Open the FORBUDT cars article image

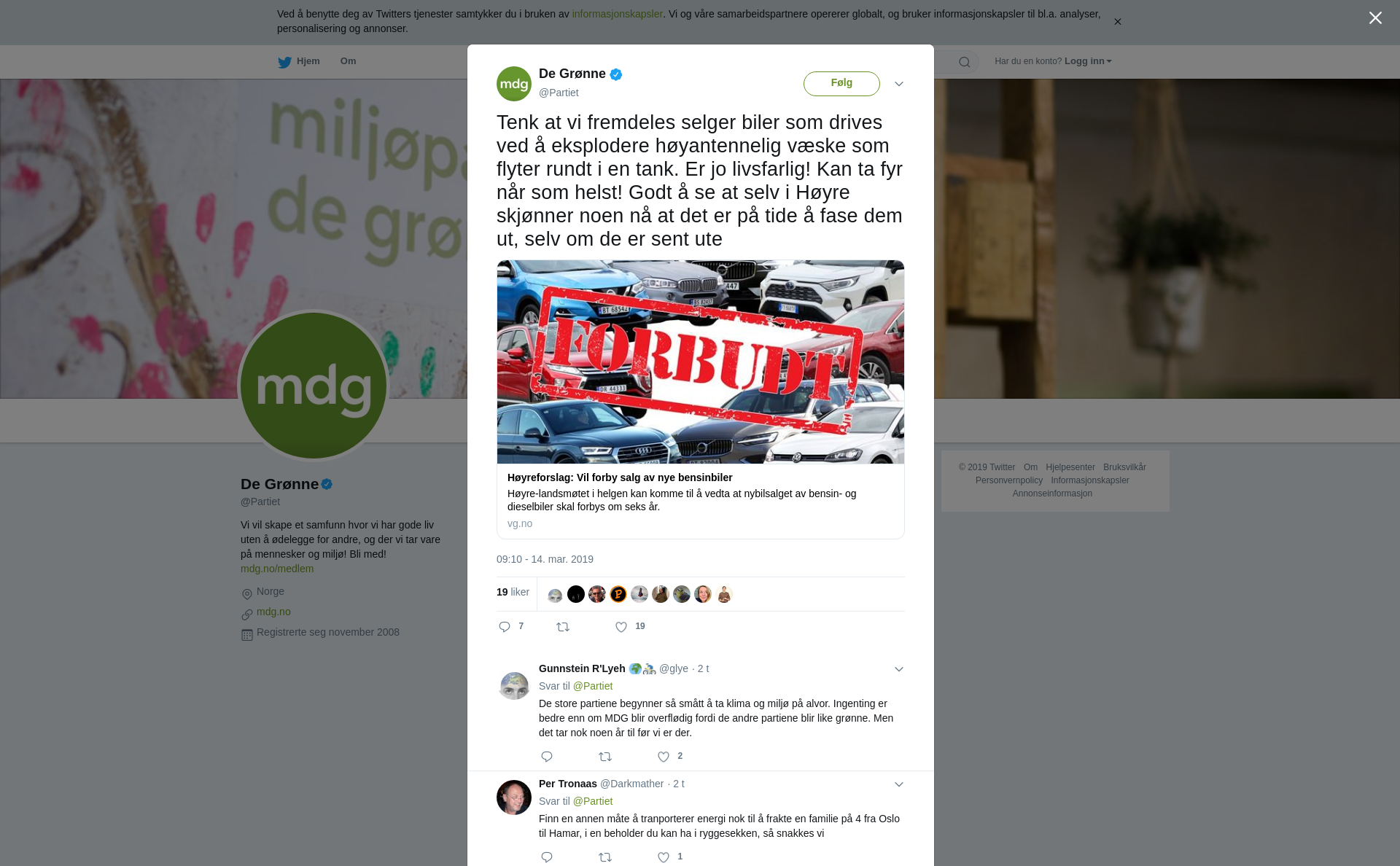pyautogui.click(x=701, y=362)
